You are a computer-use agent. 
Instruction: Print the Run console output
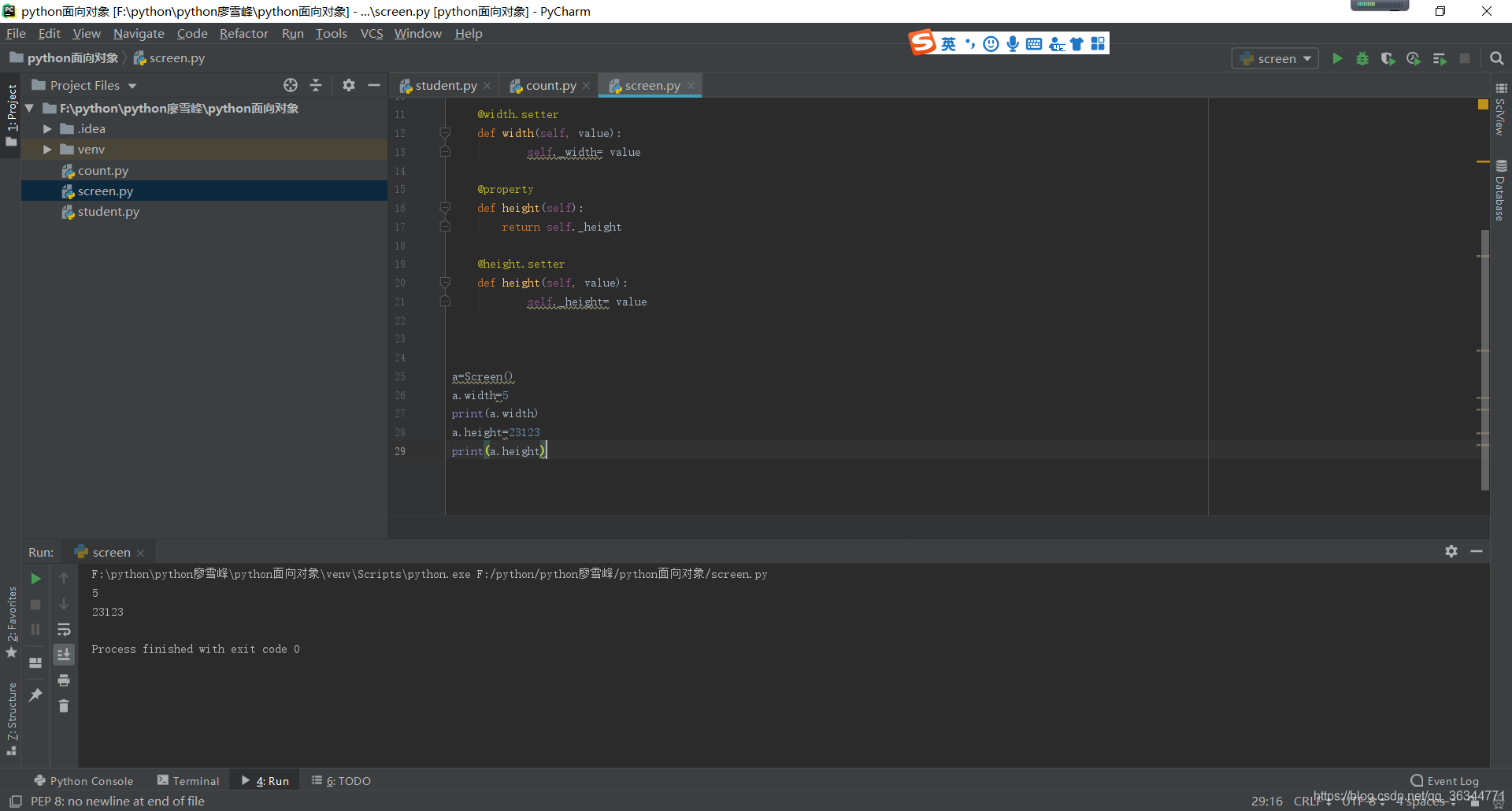pos(64,680)
